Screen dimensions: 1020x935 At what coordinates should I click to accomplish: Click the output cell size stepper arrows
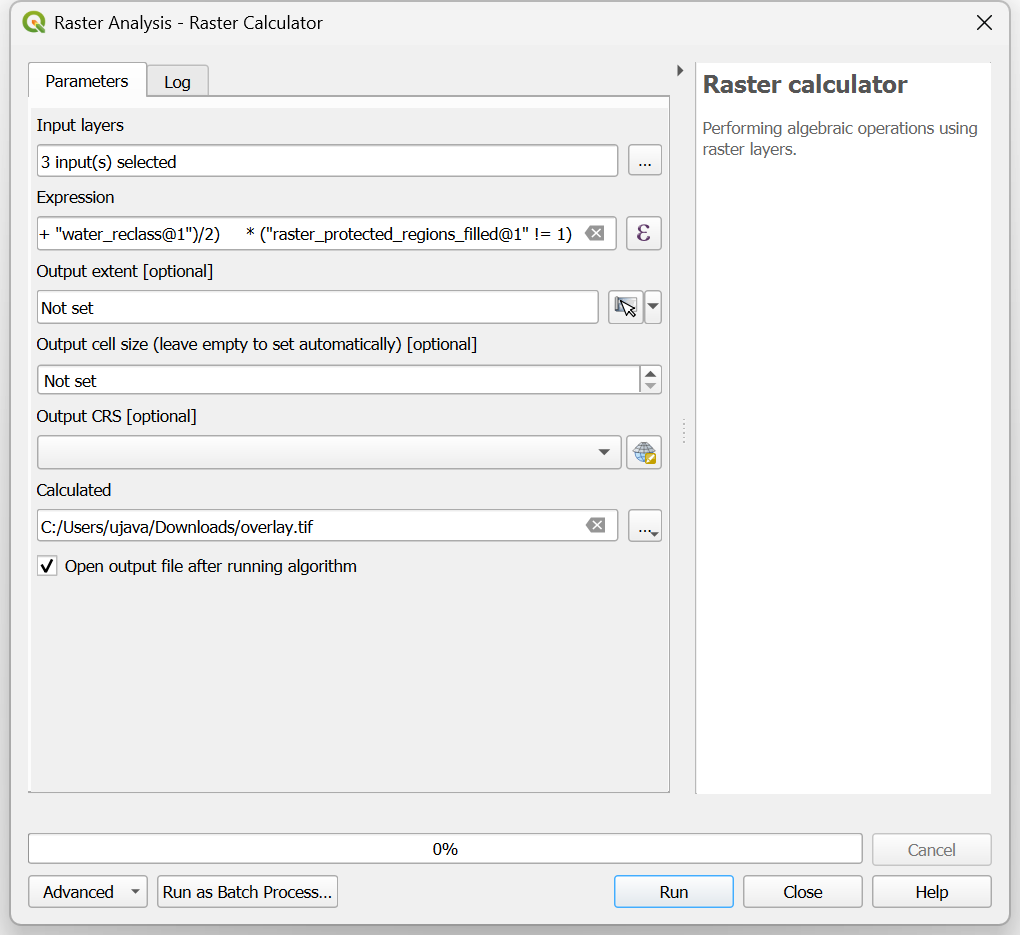point(651,380)
